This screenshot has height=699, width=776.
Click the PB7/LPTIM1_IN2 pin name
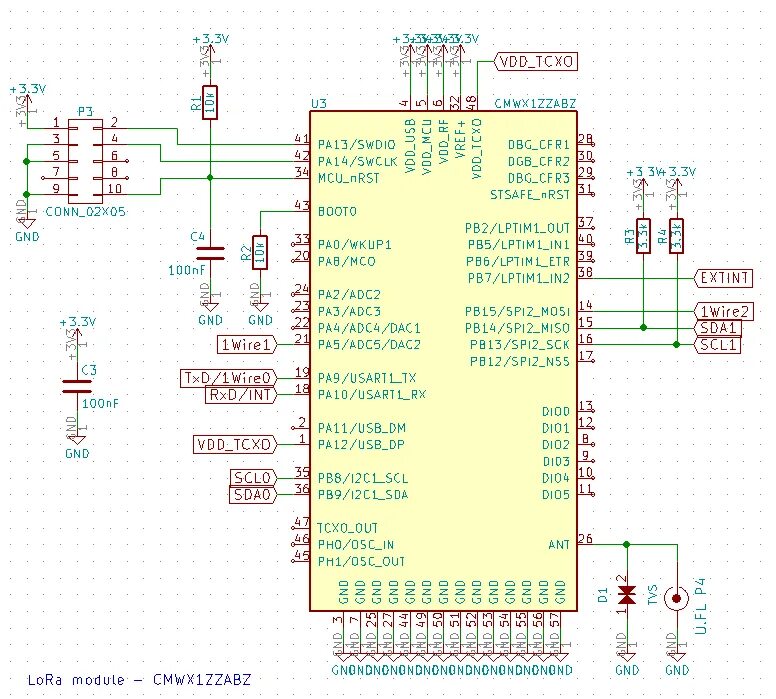pyautogui.click(x=519, y=278)
